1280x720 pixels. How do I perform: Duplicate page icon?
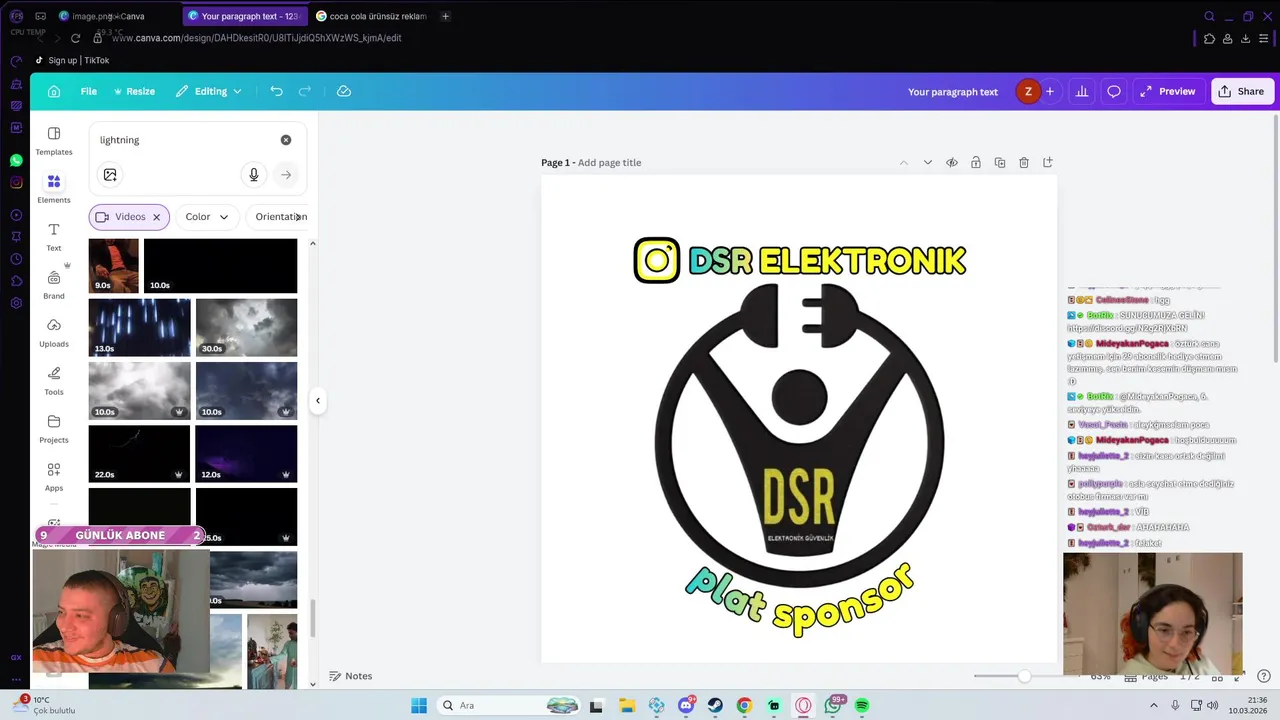(1000, 163)
